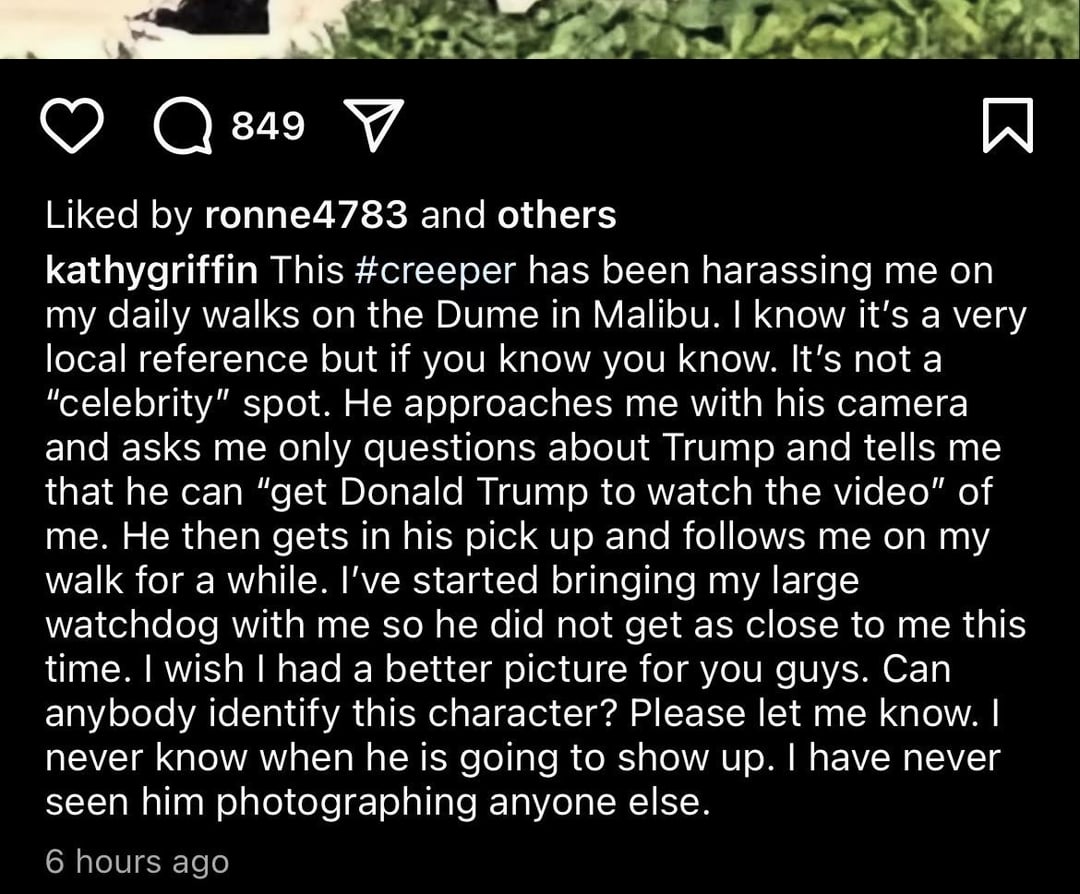
Task: Click the 849 comment count
Action: [267, 126]
